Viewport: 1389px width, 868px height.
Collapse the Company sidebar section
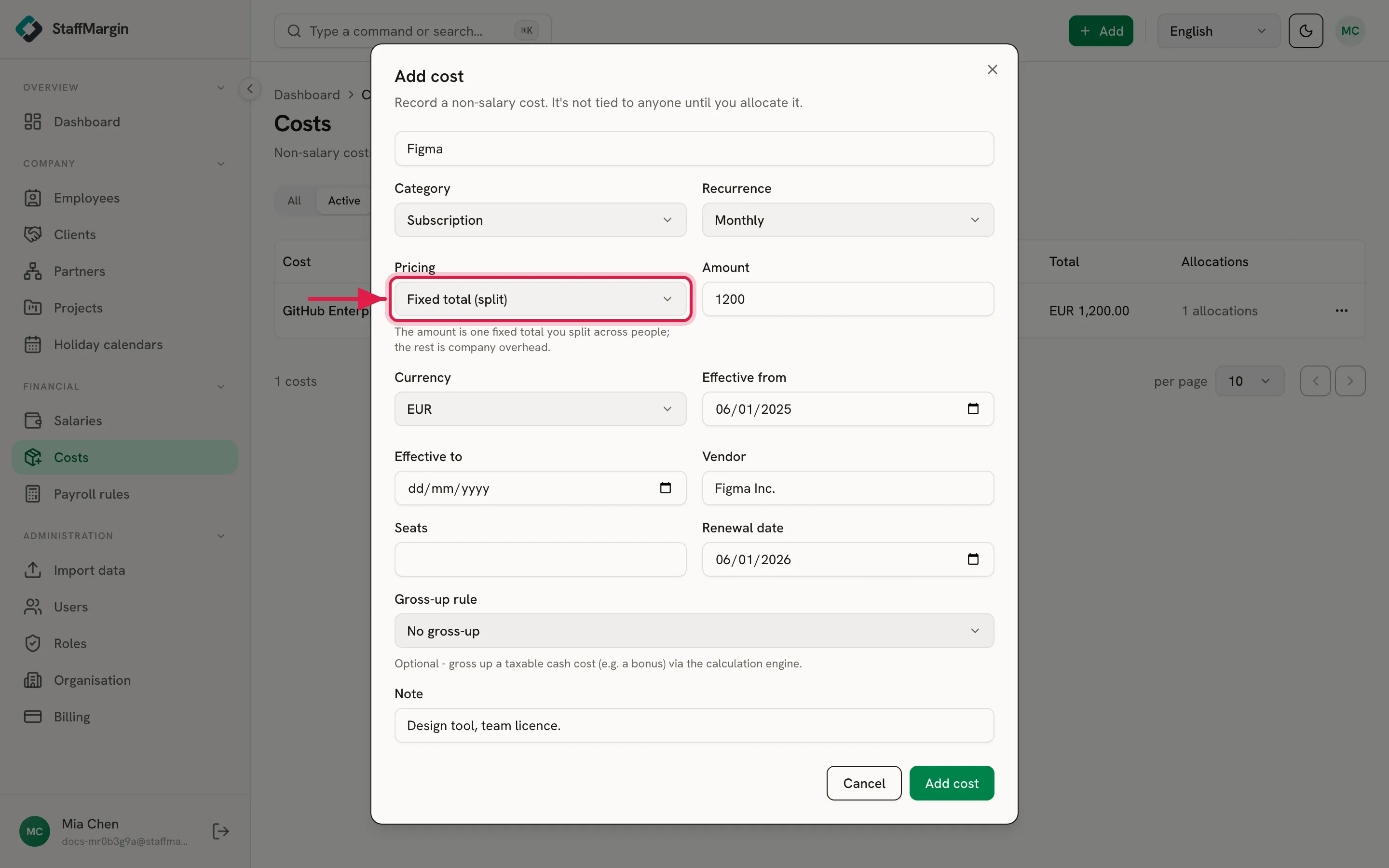[221, 163]
